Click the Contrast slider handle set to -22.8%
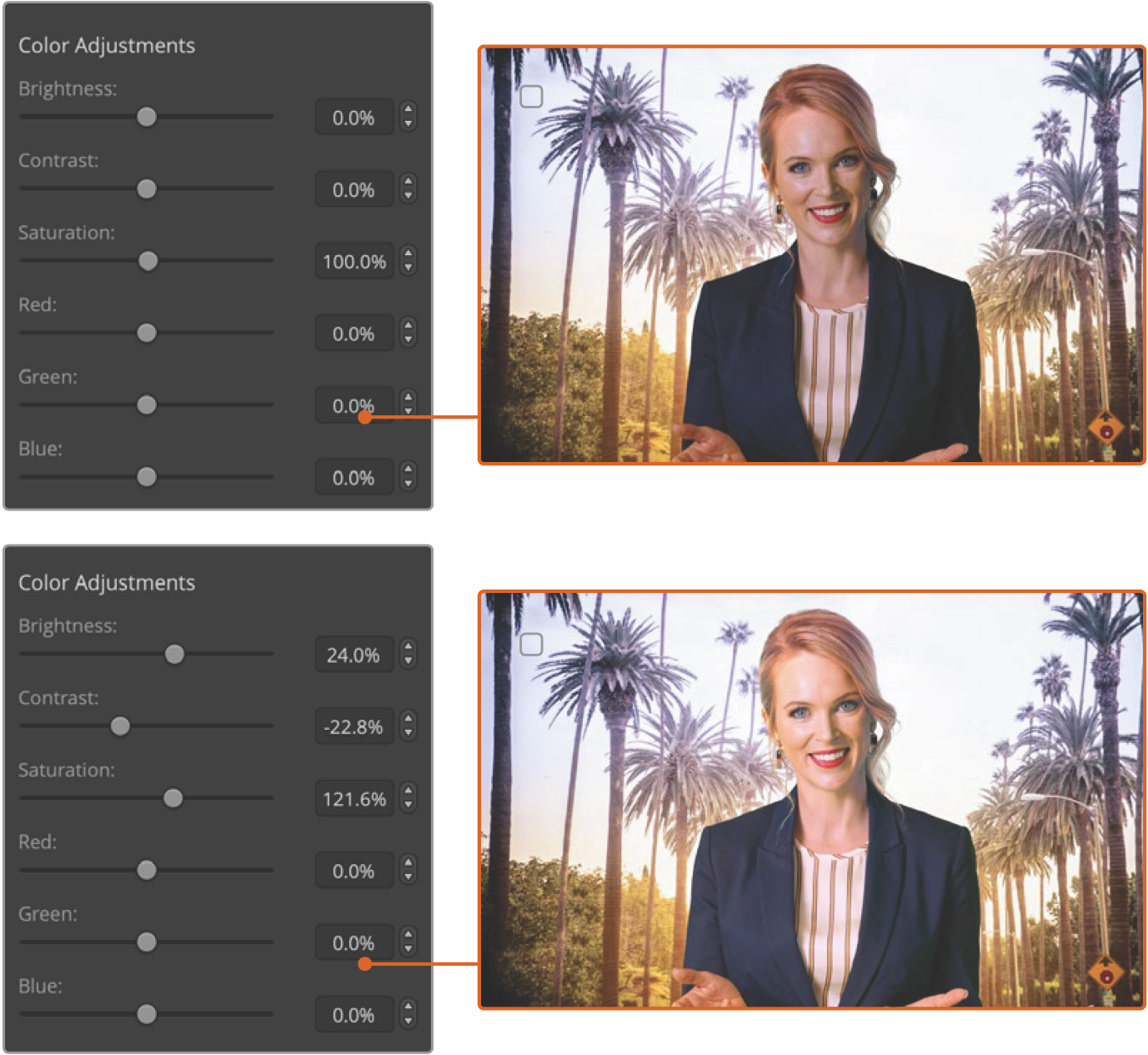 (x=120, y=726)
